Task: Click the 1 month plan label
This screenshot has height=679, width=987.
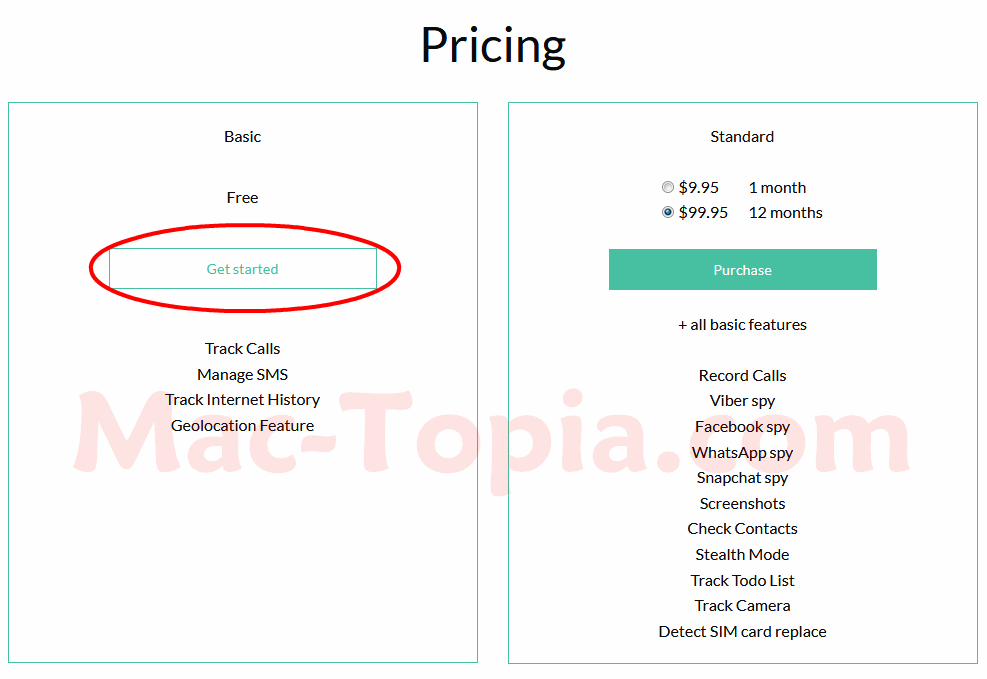Action: 777,188
